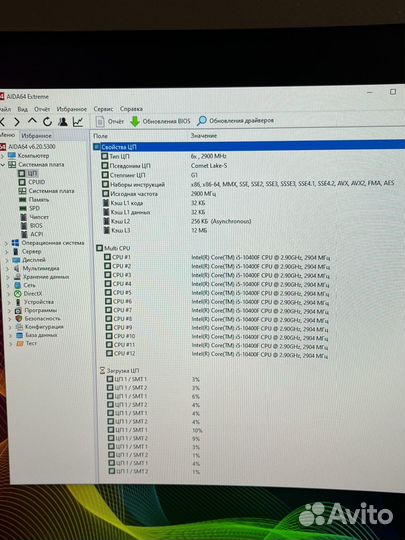Open the Отчёт menu

click(42, 109)
